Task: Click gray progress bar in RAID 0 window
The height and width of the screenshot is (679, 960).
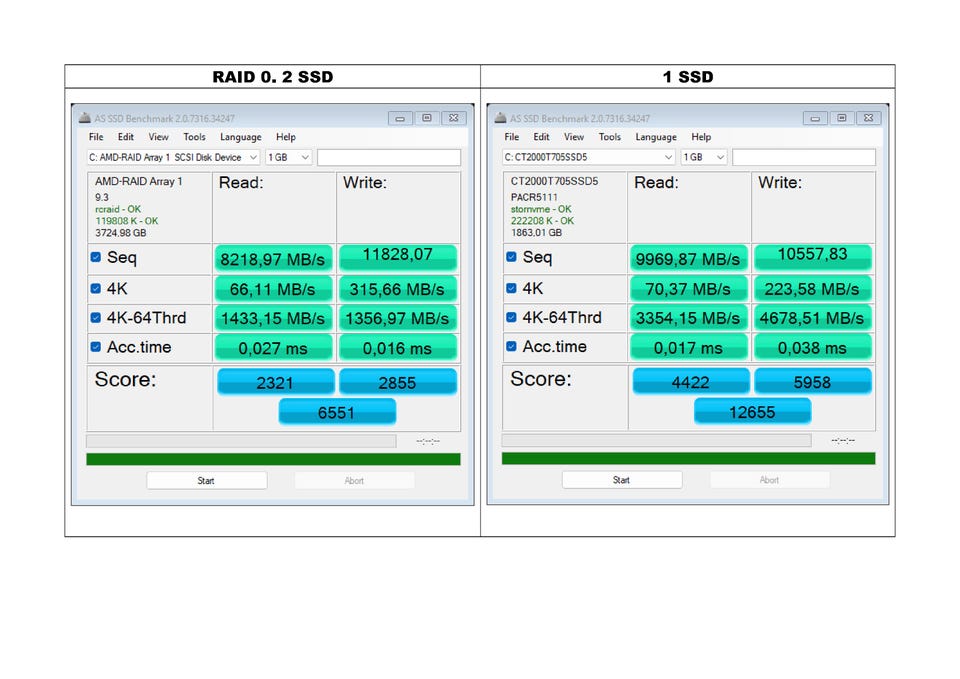Action: tap(241, 441)
